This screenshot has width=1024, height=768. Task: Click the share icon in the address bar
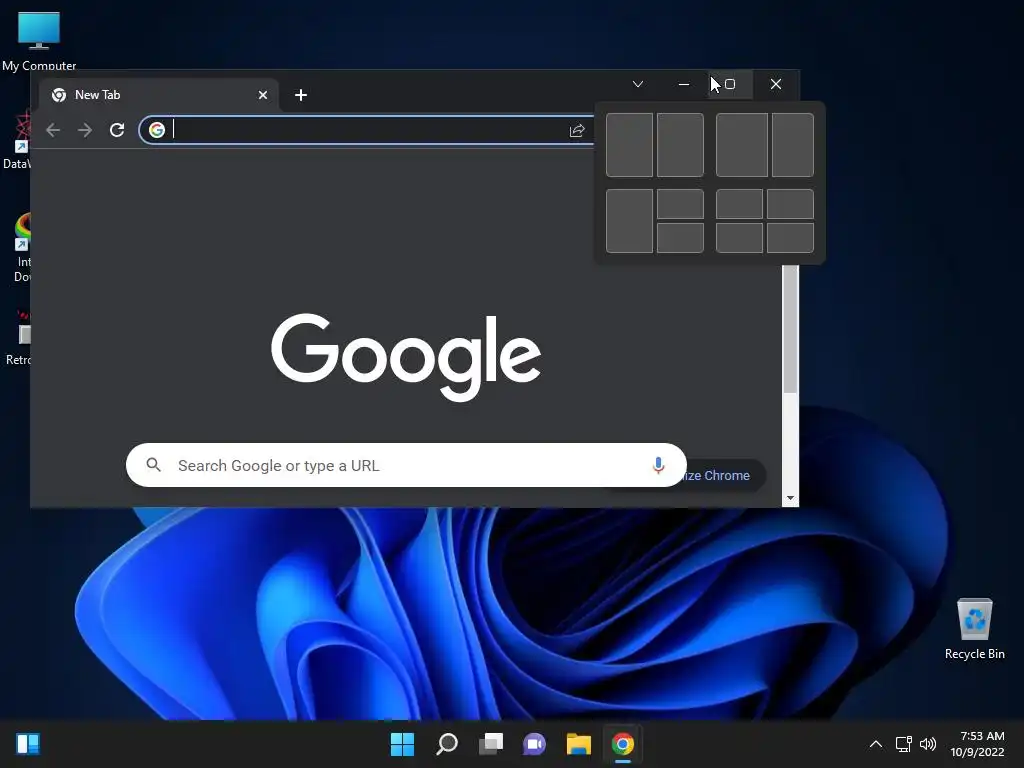coord(577,131)
